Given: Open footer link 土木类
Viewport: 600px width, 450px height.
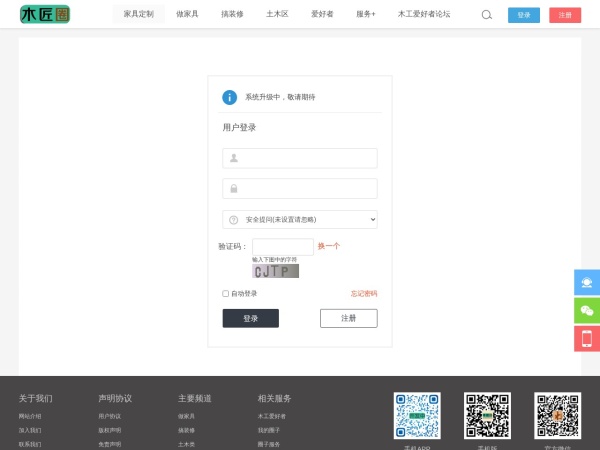Looking at the screenshot, I should pyautogui.click(x=186, y=445).
